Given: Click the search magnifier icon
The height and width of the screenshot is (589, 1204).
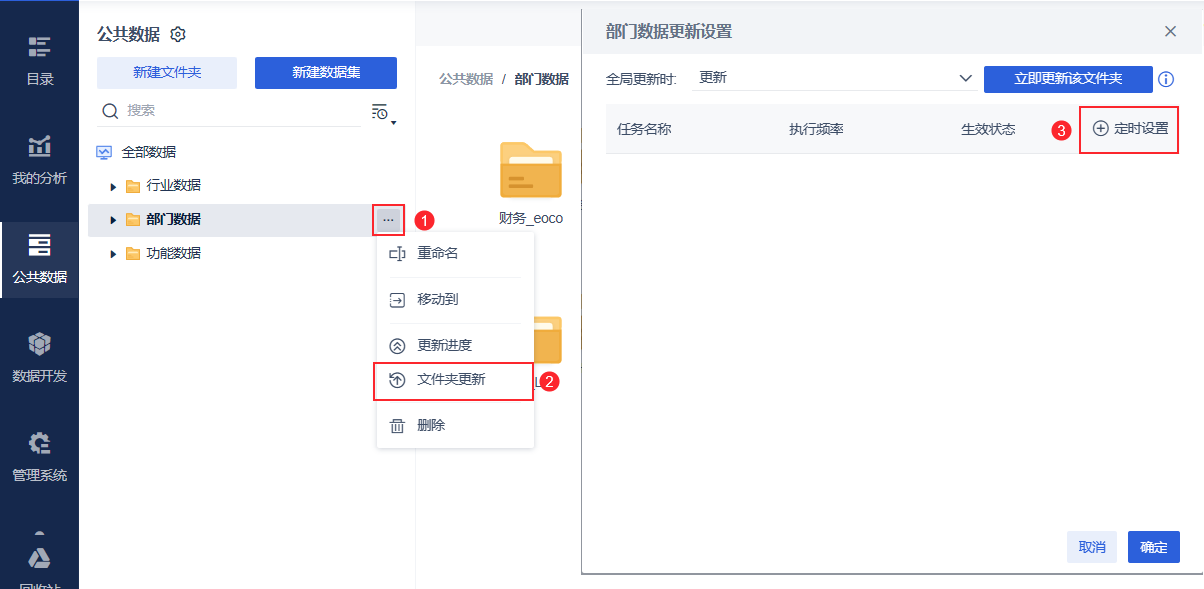Looking at the screenshot, I should pos(110,111).
